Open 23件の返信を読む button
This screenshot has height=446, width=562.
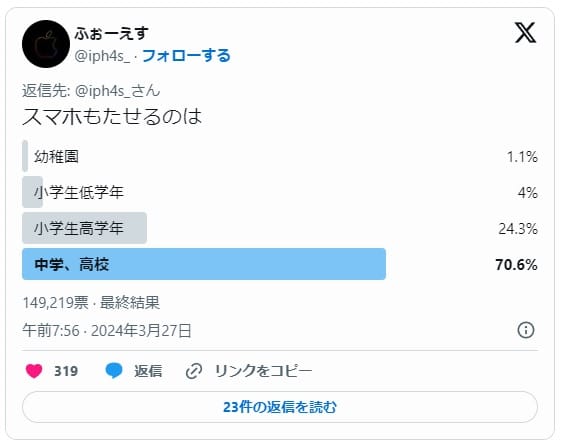[280, 407]
